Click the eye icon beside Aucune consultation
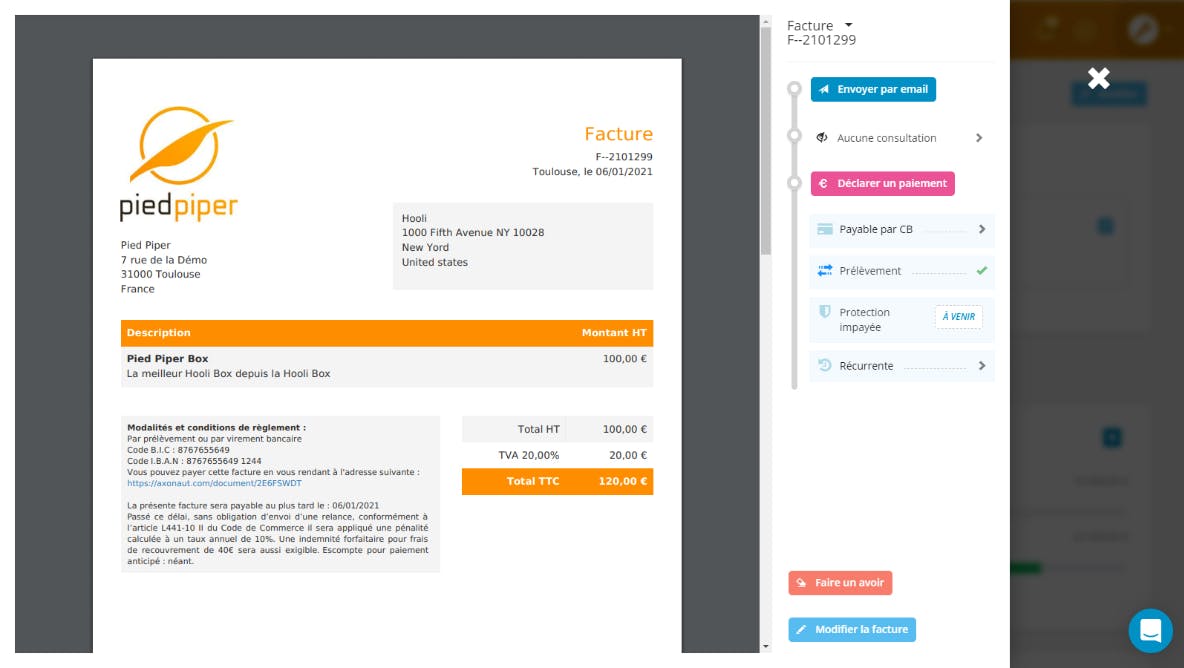The image size is (1184, 668). click(x=822, y=138)
